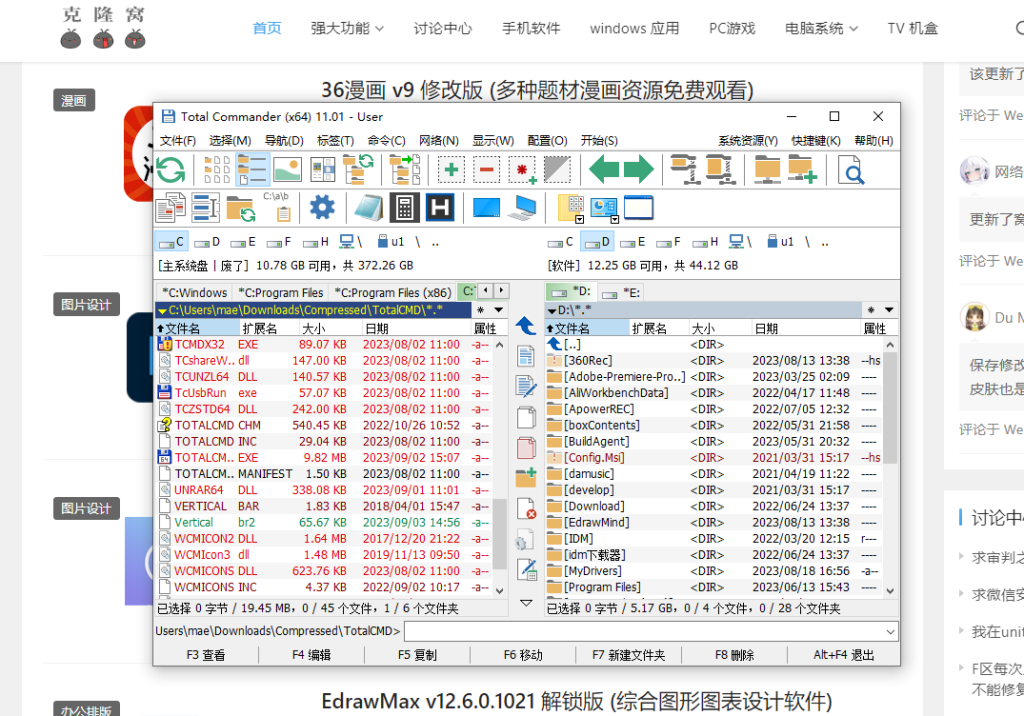Click F3 查看 button

click(206, 655)
